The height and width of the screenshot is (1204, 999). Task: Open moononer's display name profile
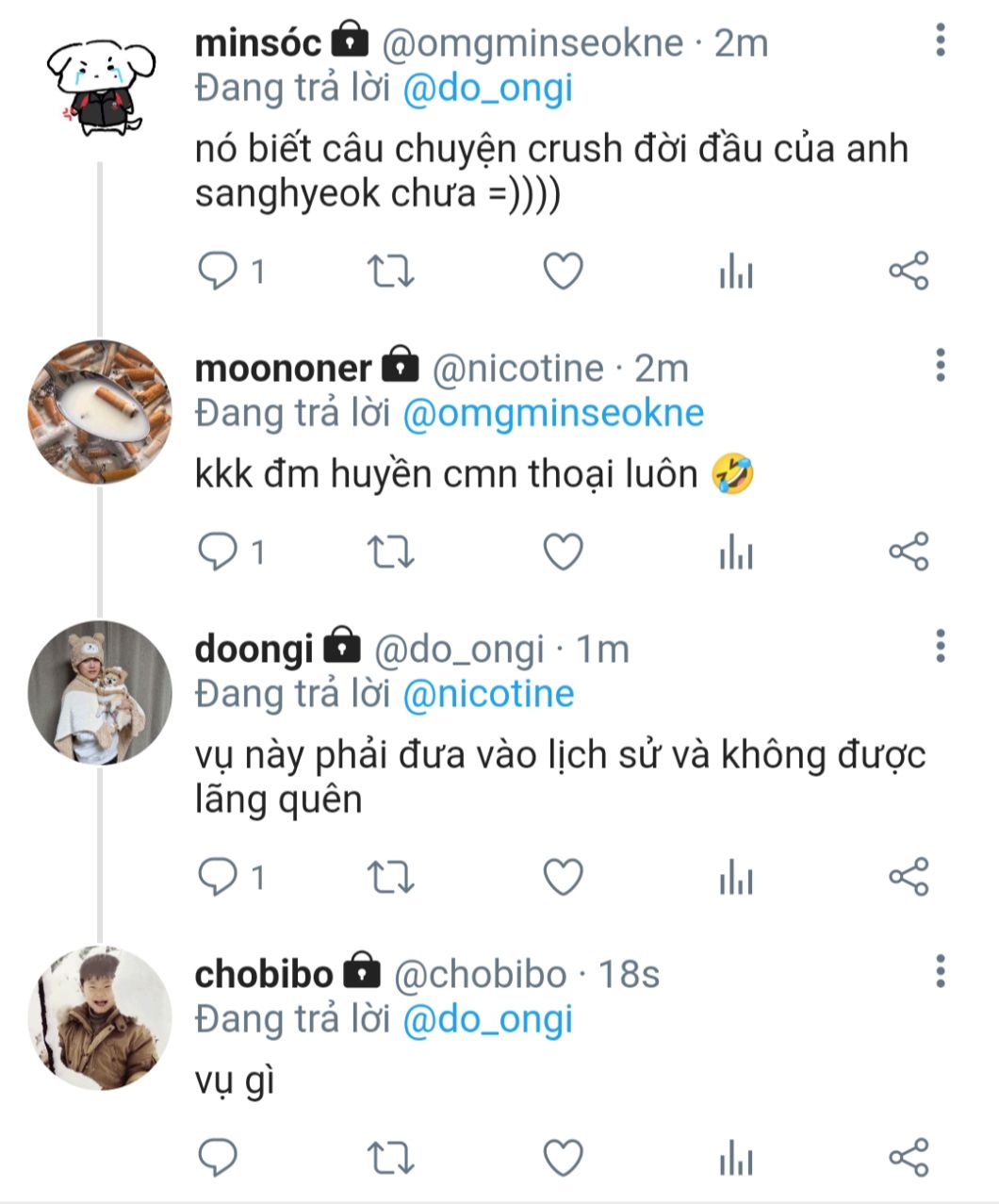click(x=284, y=368)
